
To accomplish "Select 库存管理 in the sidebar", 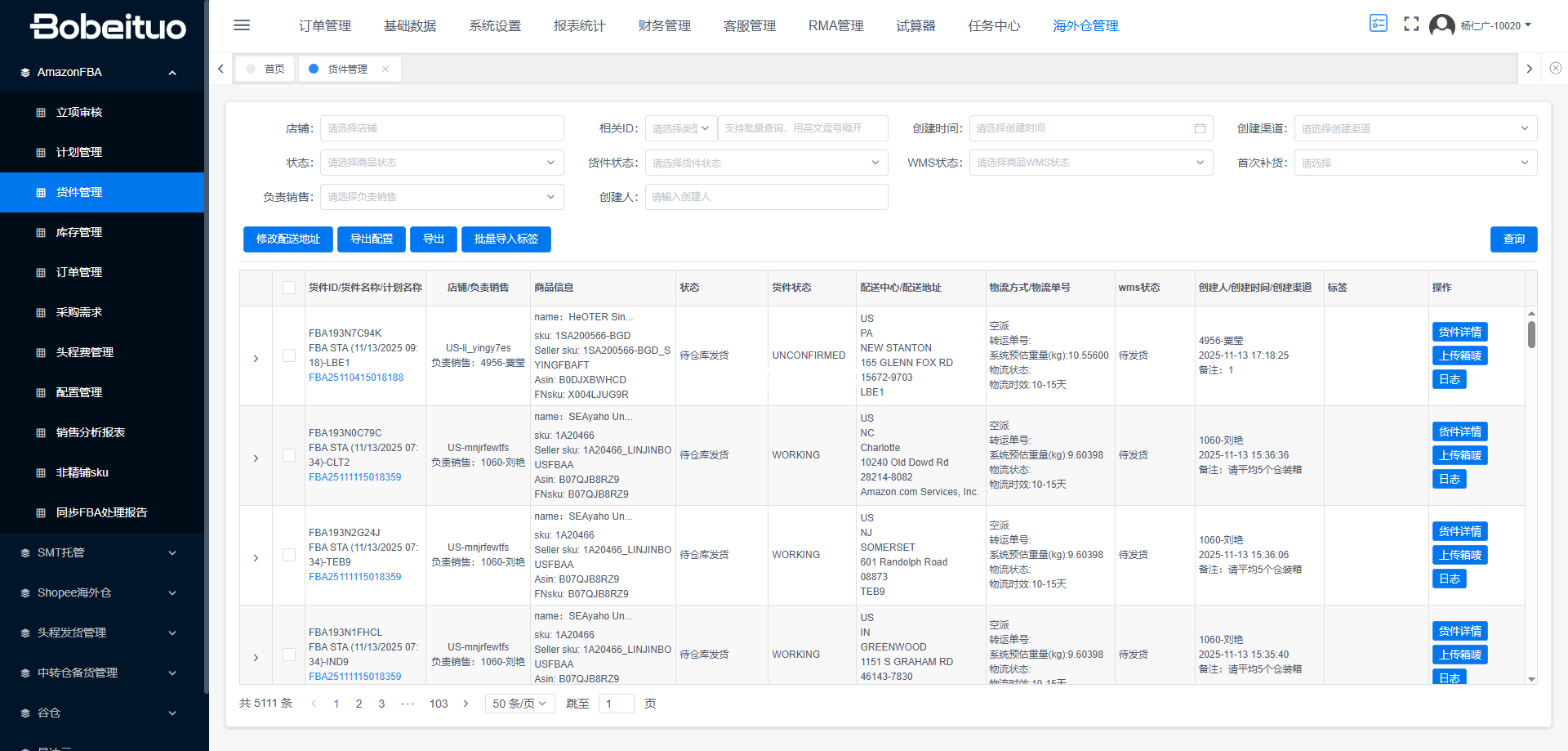I will 79,233.
